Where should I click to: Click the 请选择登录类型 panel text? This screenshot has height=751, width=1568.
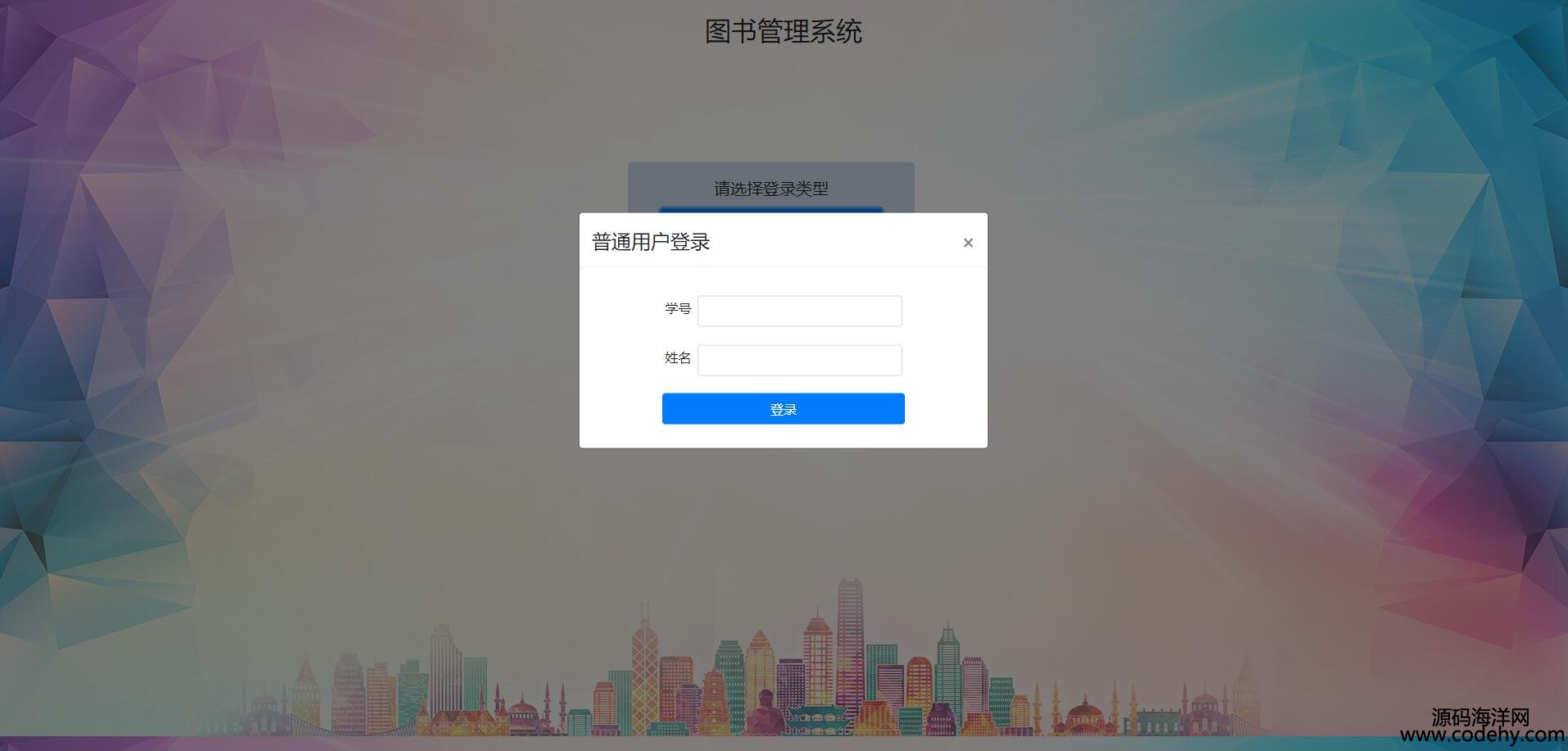point(771,189)
